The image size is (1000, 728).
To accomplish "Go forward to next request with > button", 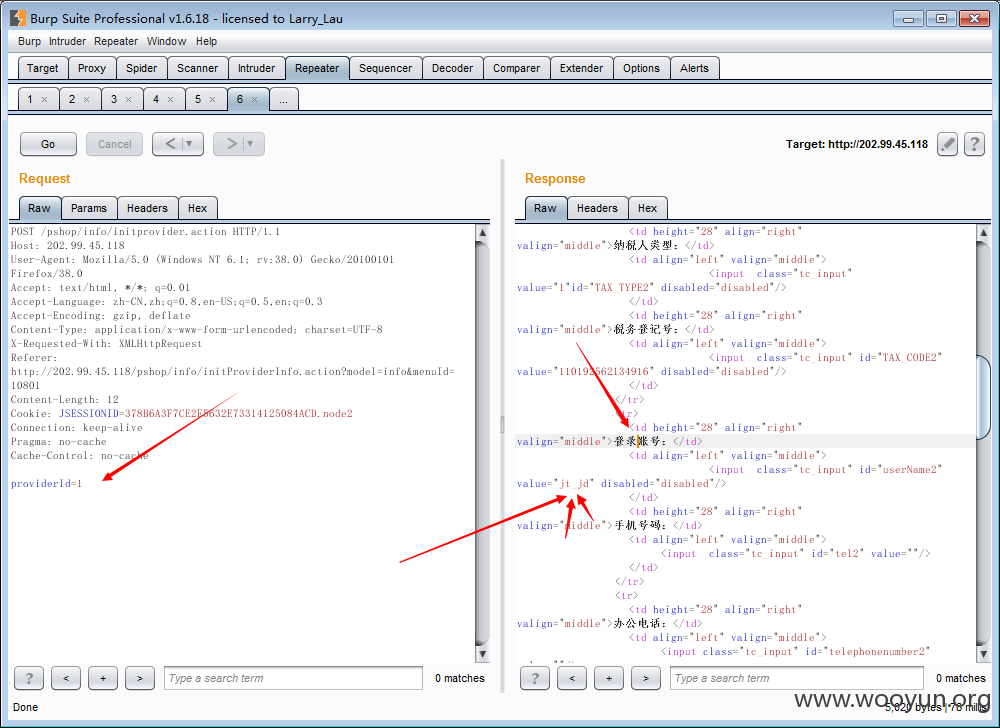I will [231, 144].
